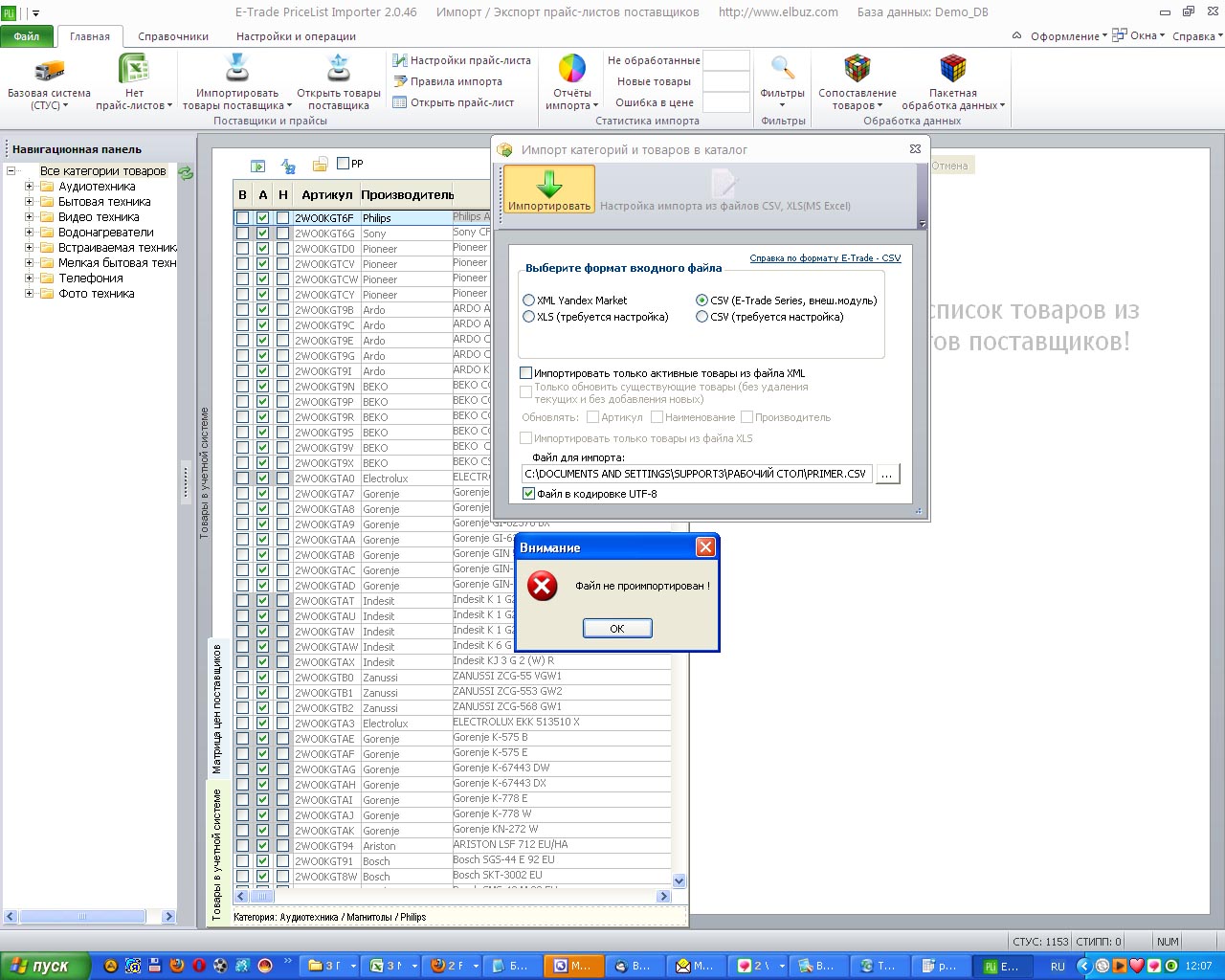Collapse the Все категории товаров root node
The image size is (1225, 980).
[11, 171]
